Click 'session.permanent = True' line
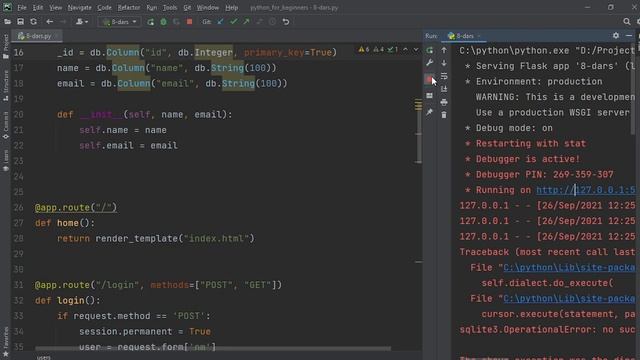Image resolution: width=640 pixels, height=360 pixels. (x=145, y=331)
